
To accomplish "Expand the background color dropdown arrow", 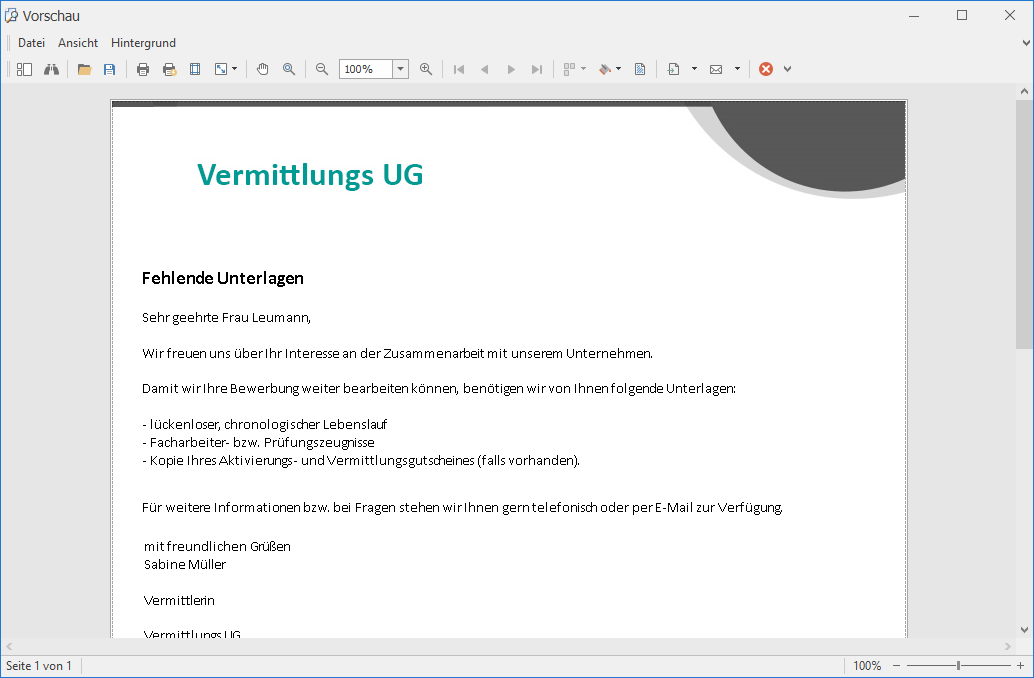I will click(x=619, y=69).
